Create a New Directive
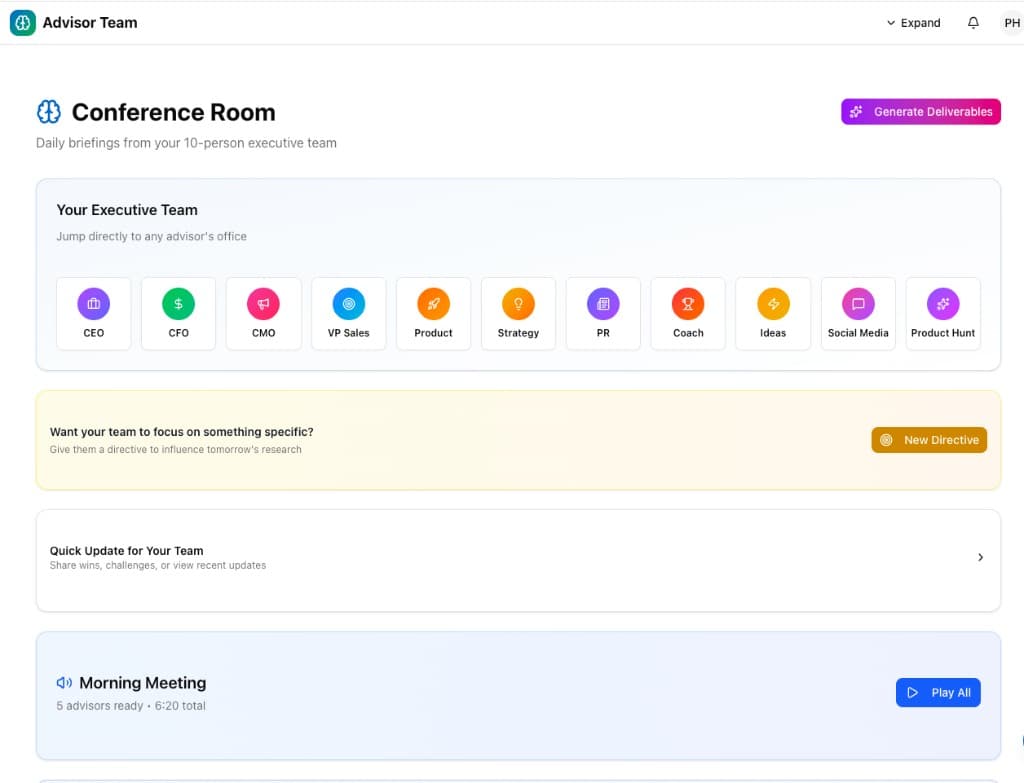 [929, 440]
